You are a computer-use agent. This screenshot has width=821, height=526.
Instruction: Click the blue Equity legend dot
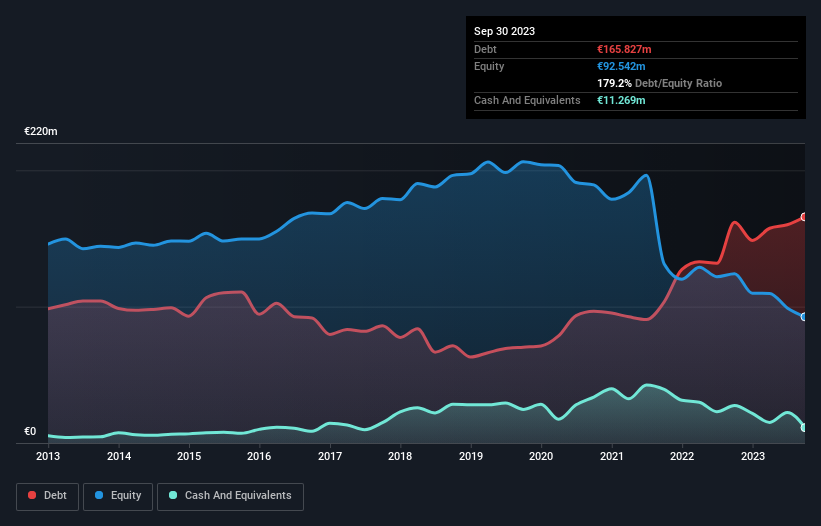99,495
